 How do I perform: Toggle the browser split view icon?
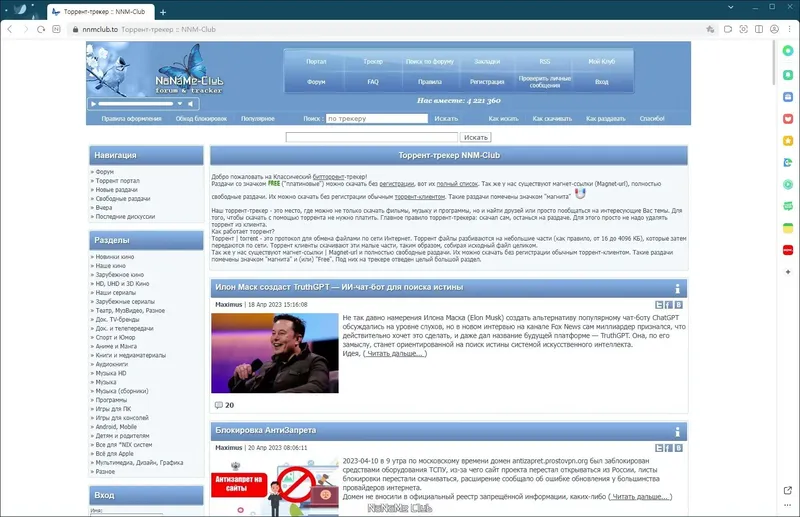[759, 30]
